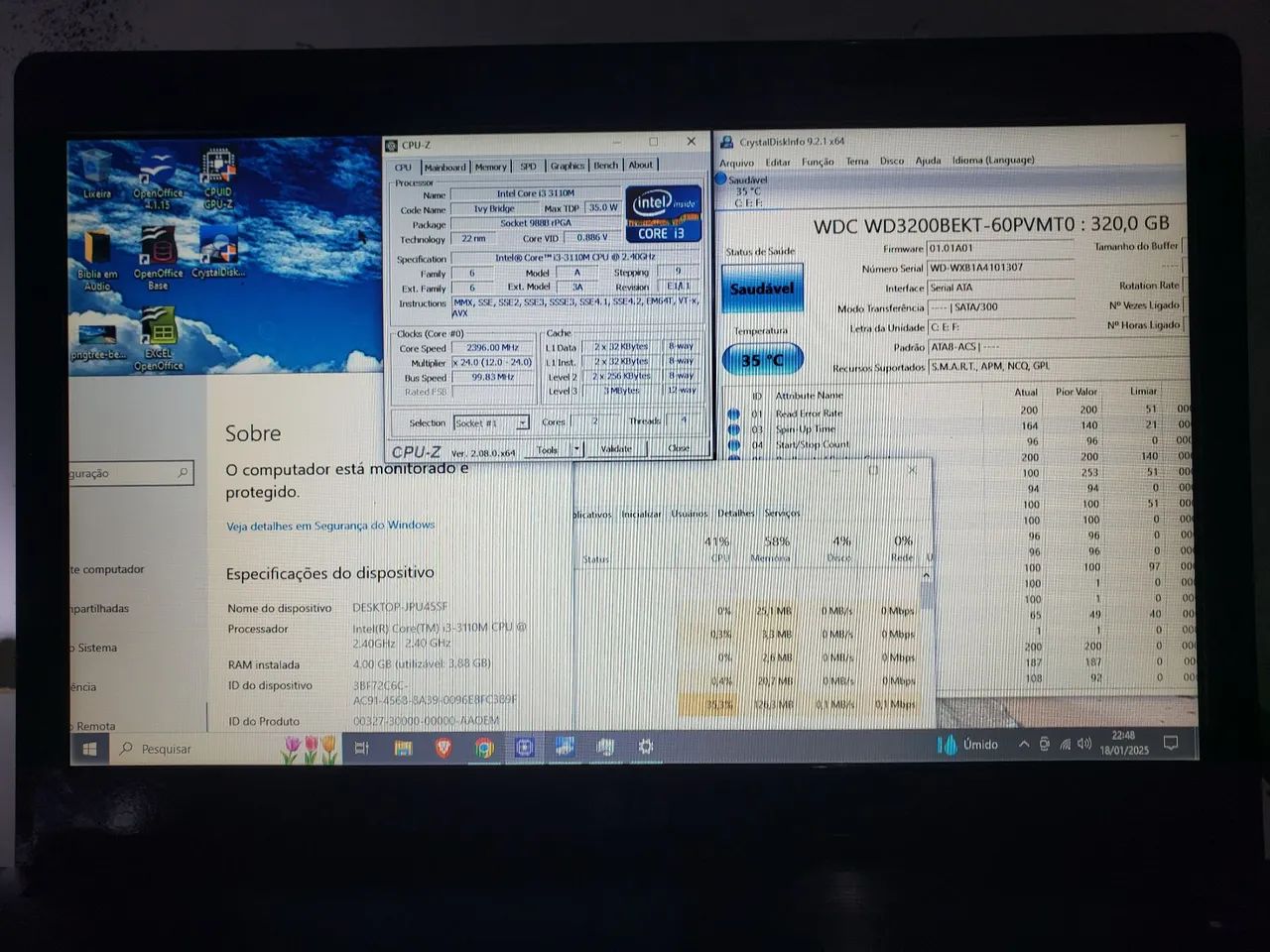The height and width of the screenshot is (952, 1270).
Task: Open the Disco menu in CrystalDiskInfo
Action: tap(891, 161)
